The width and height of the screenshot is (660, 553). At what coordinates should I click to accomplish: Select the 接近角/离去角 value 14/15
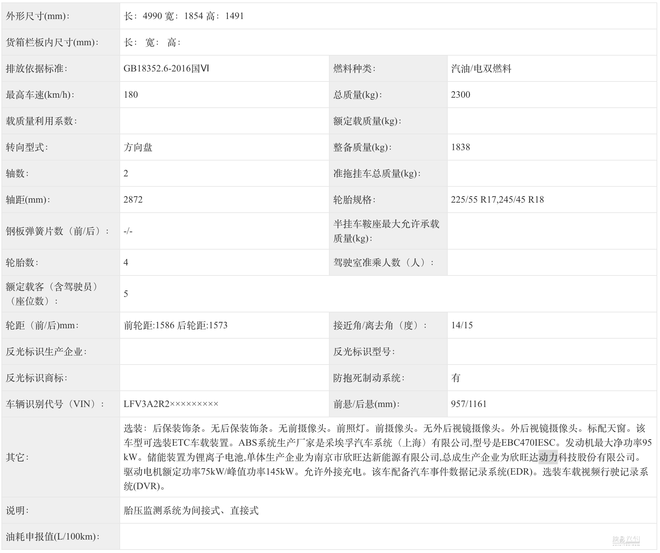(x=462, y=326)
